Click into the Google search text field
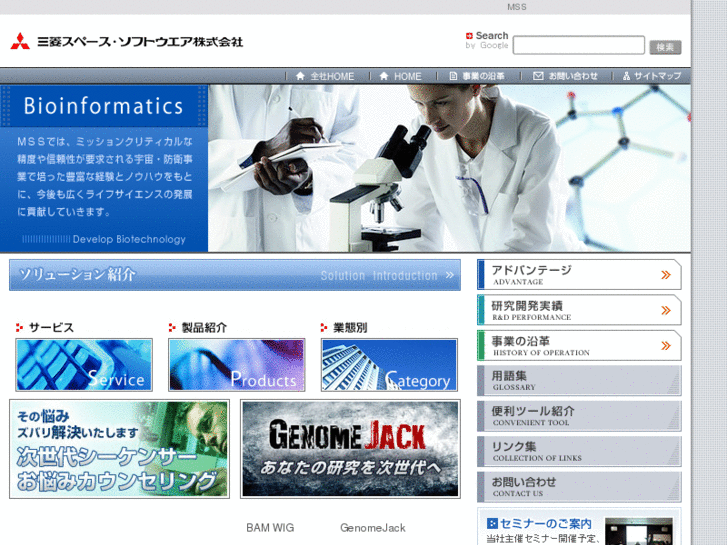The width and height of the screenshot is (727, 545). click(579, 45)
